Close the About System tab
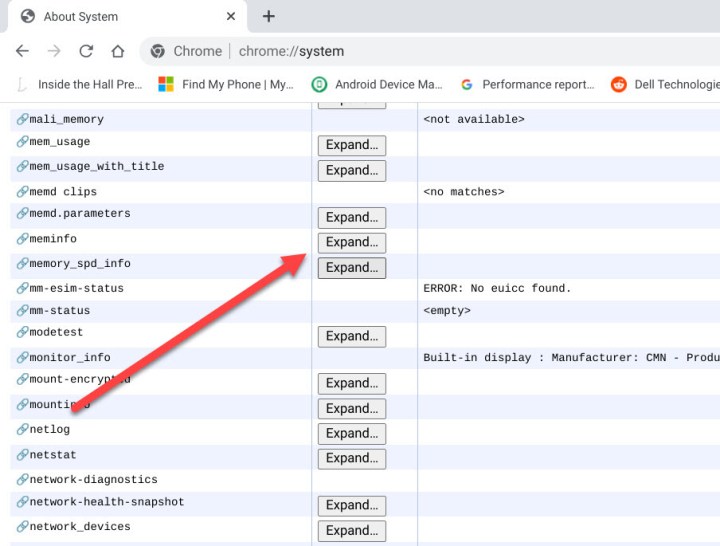 pos(231,17)
